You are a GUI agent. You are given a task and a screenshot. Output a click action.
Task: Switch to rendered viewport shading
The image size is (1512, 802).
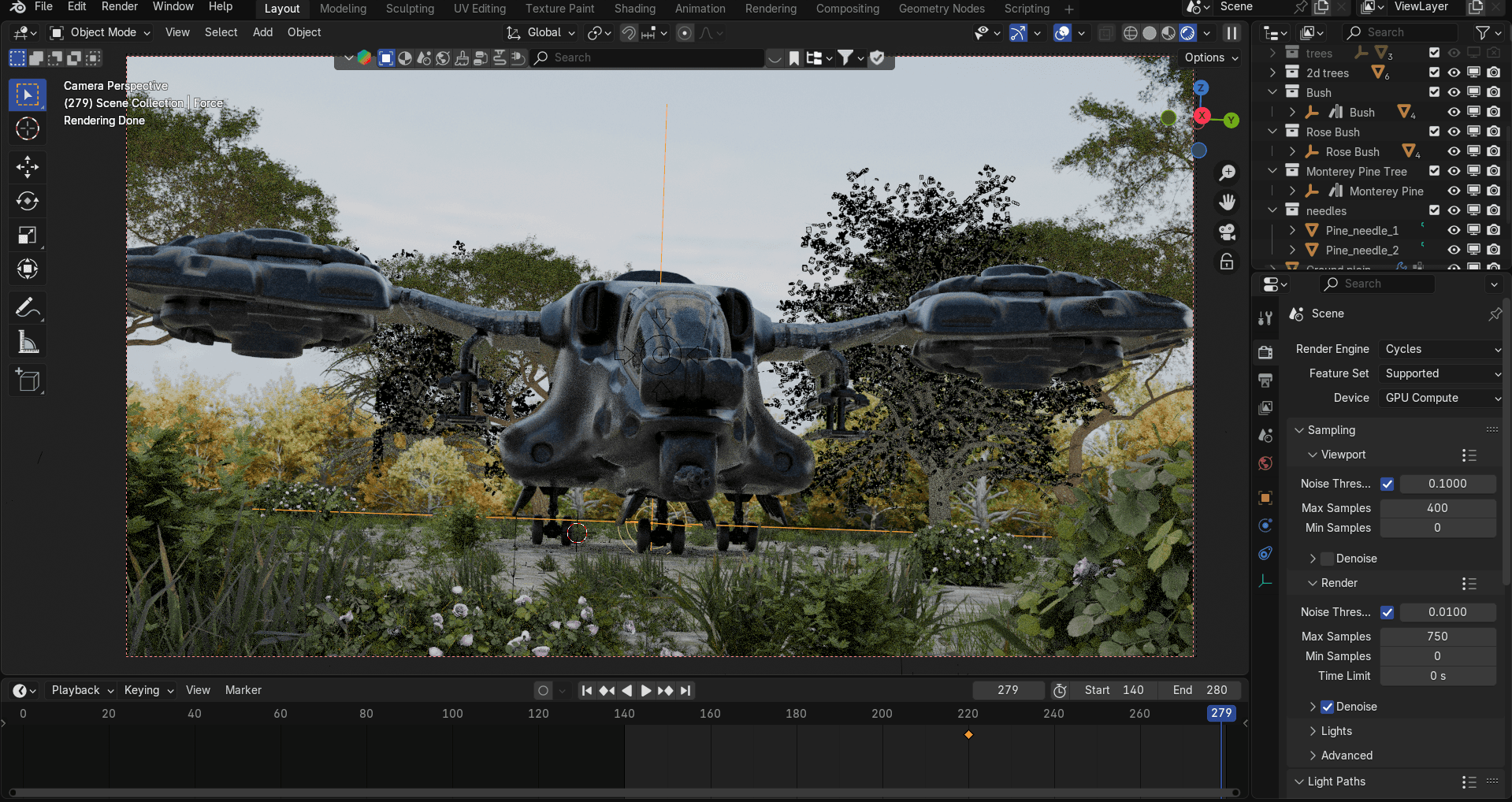[1187, 33]
